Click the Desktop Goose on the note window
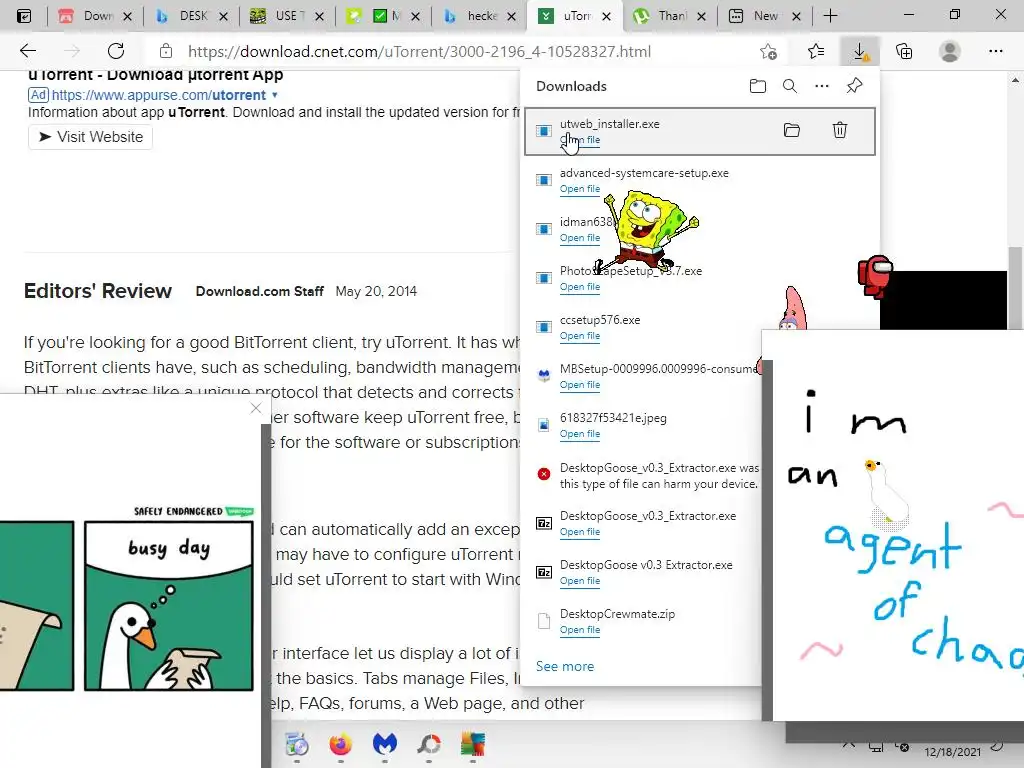 coord(886,494)
